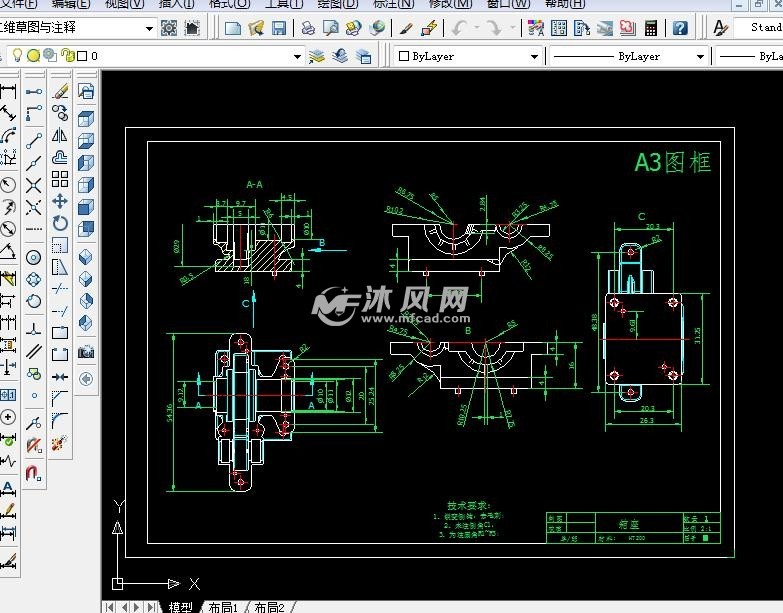Open the QuickCalc calculator
The image size is (783, 613).
pyautogui.click(x=652, y=28)
